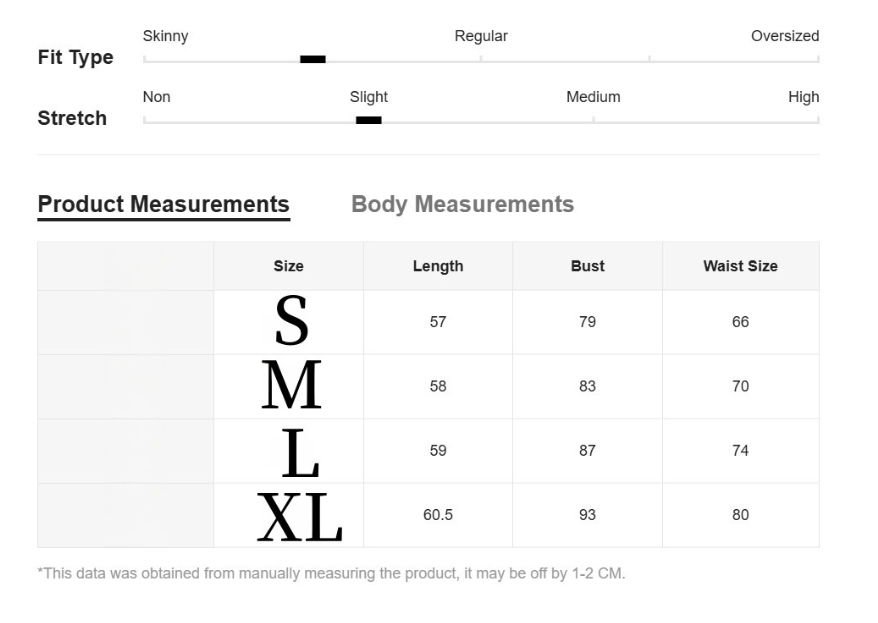The width and height of the screenshot is (878, 623).
Task: Click the Length column header
Action: [x=438, y=266]
